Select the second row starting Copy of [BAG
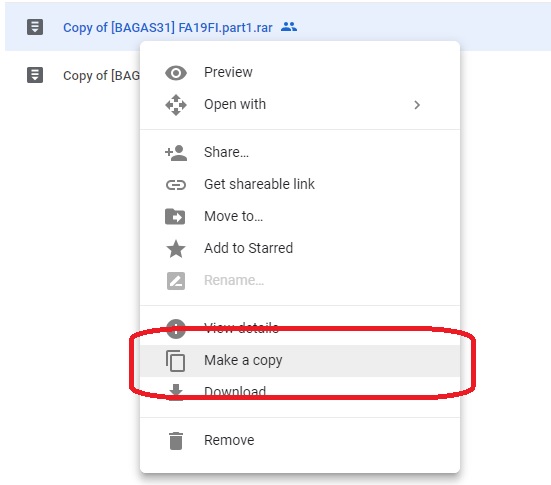This screenshot has height=485, width=551. [x=72, y=75]
